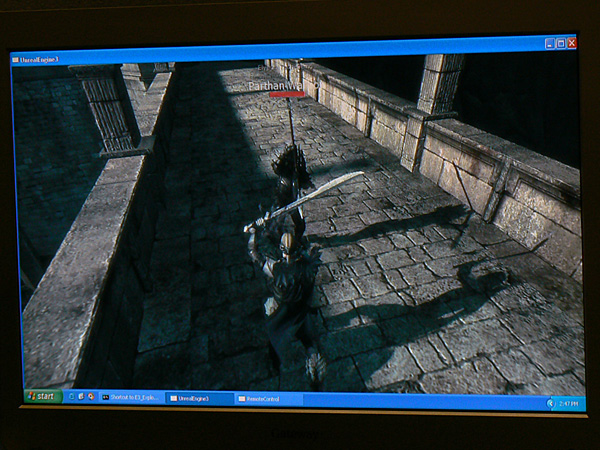
Task: Minimize the UnrealEngine3 window
Action: pyautogui.click(x=549, y=44)
